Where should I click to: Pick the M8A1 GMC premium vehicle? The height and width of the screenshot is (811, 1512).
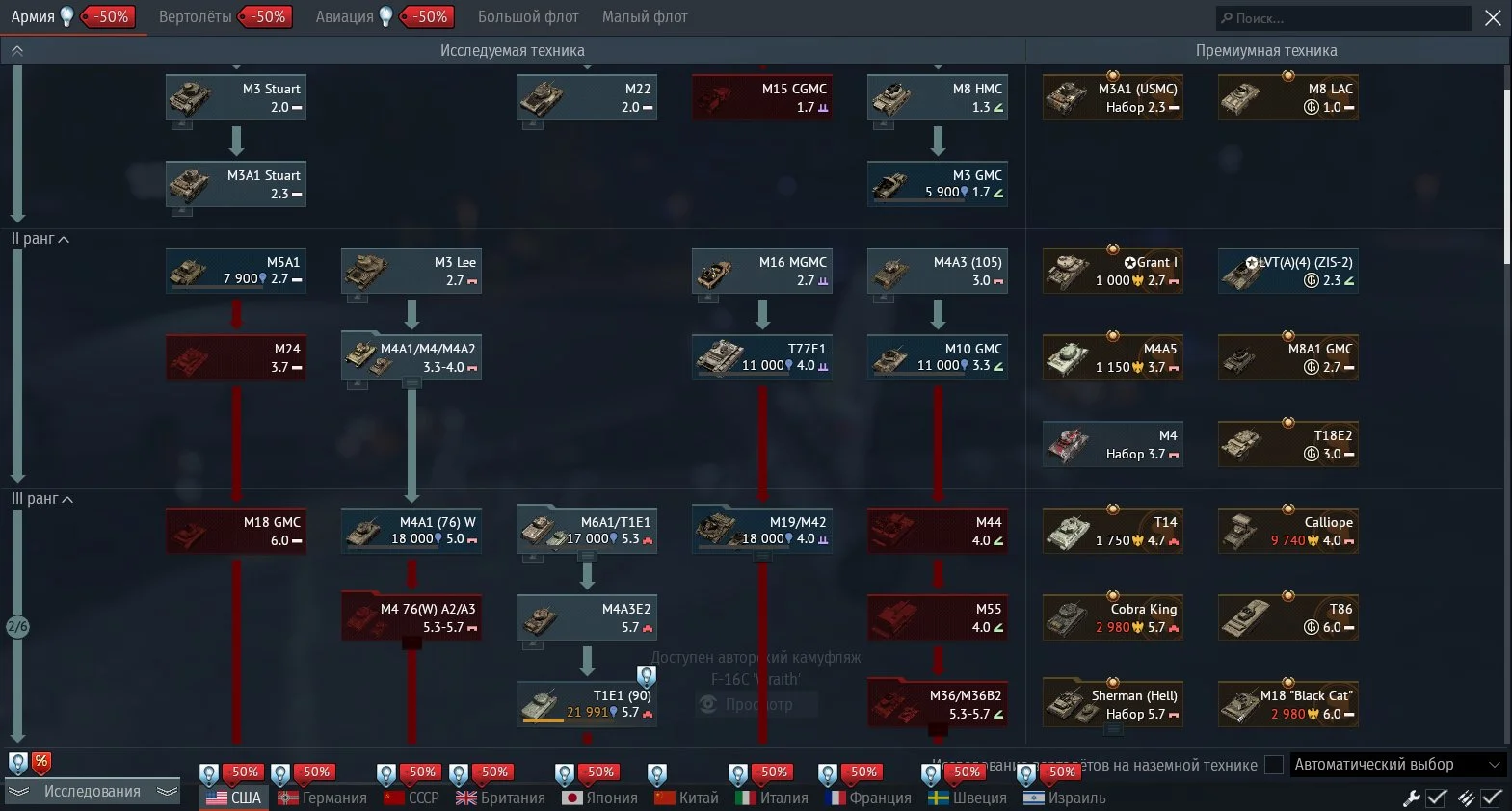coord(1288,358)
